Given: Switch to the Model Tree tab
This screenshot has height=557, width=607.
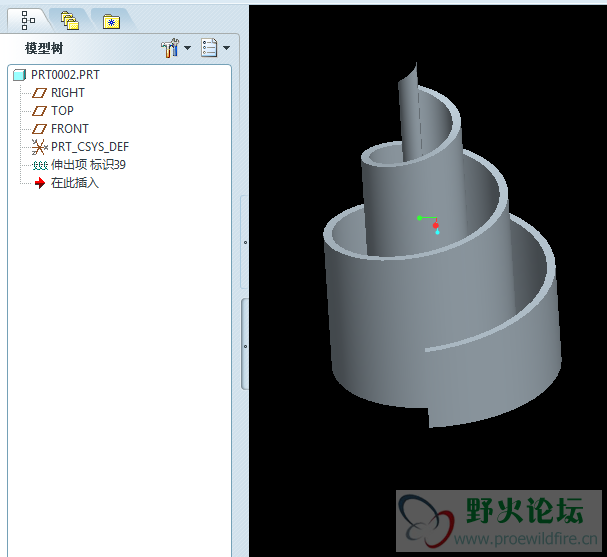Looking at the screenshot, I should point(28,20).
